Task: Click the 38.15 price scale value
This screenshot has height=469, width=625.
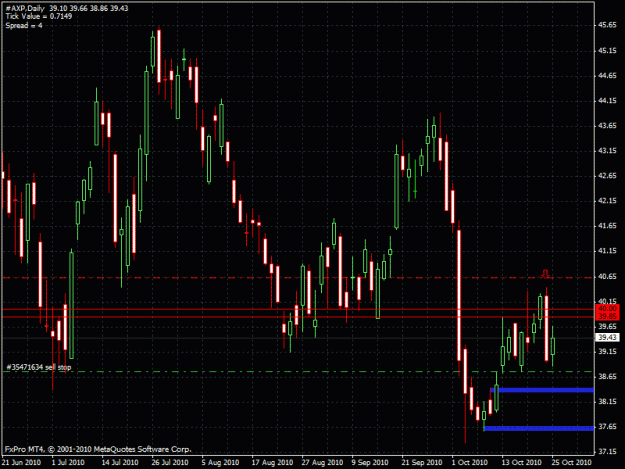Action: [x=607, y=401]
